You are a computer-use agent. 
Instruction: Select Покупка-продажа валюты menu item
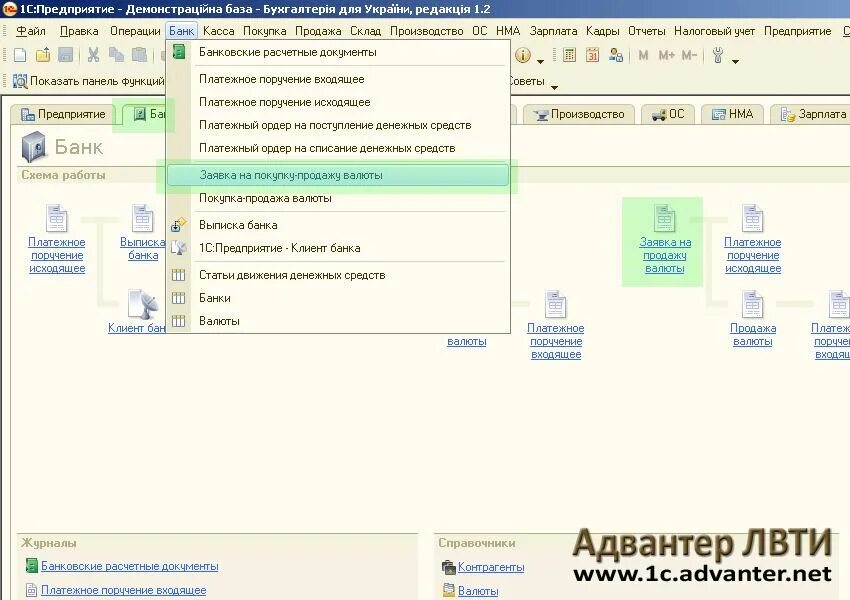[x=338, y=198]
